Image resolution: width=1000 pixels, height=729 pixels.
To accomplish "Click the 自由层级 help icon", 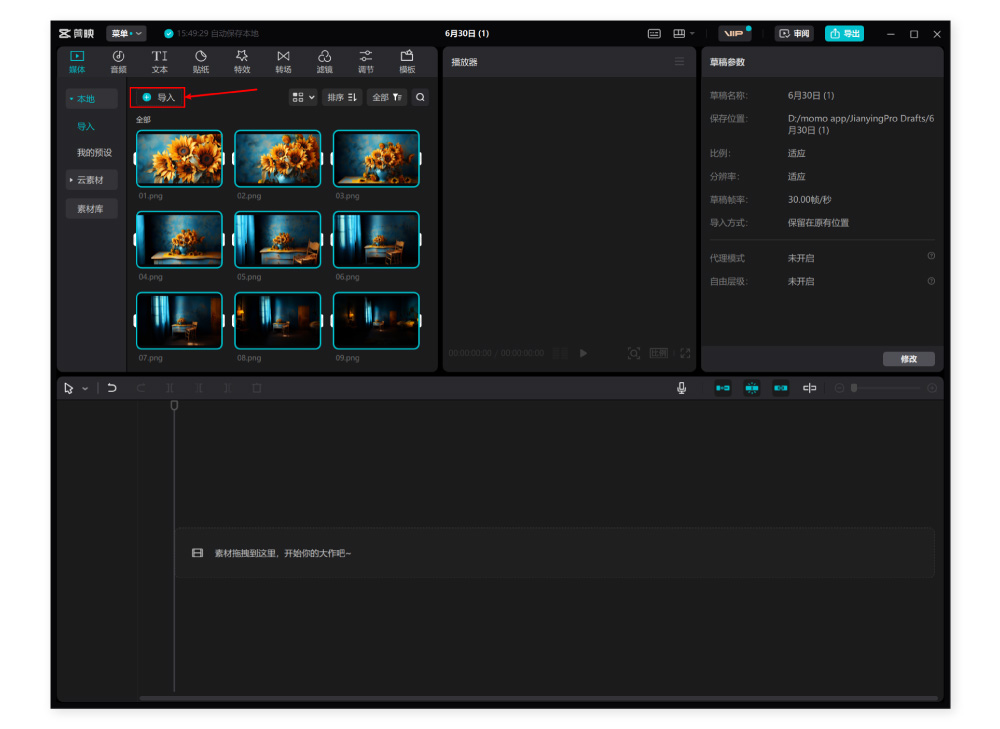I will point(931,281).
